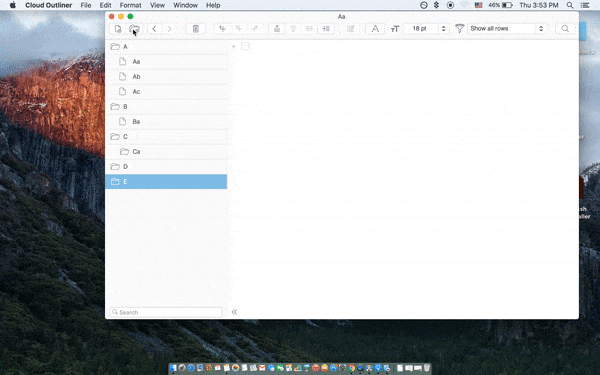Click the toolbar search magnifier icon
600x375 pixels.
pos(565,29)
